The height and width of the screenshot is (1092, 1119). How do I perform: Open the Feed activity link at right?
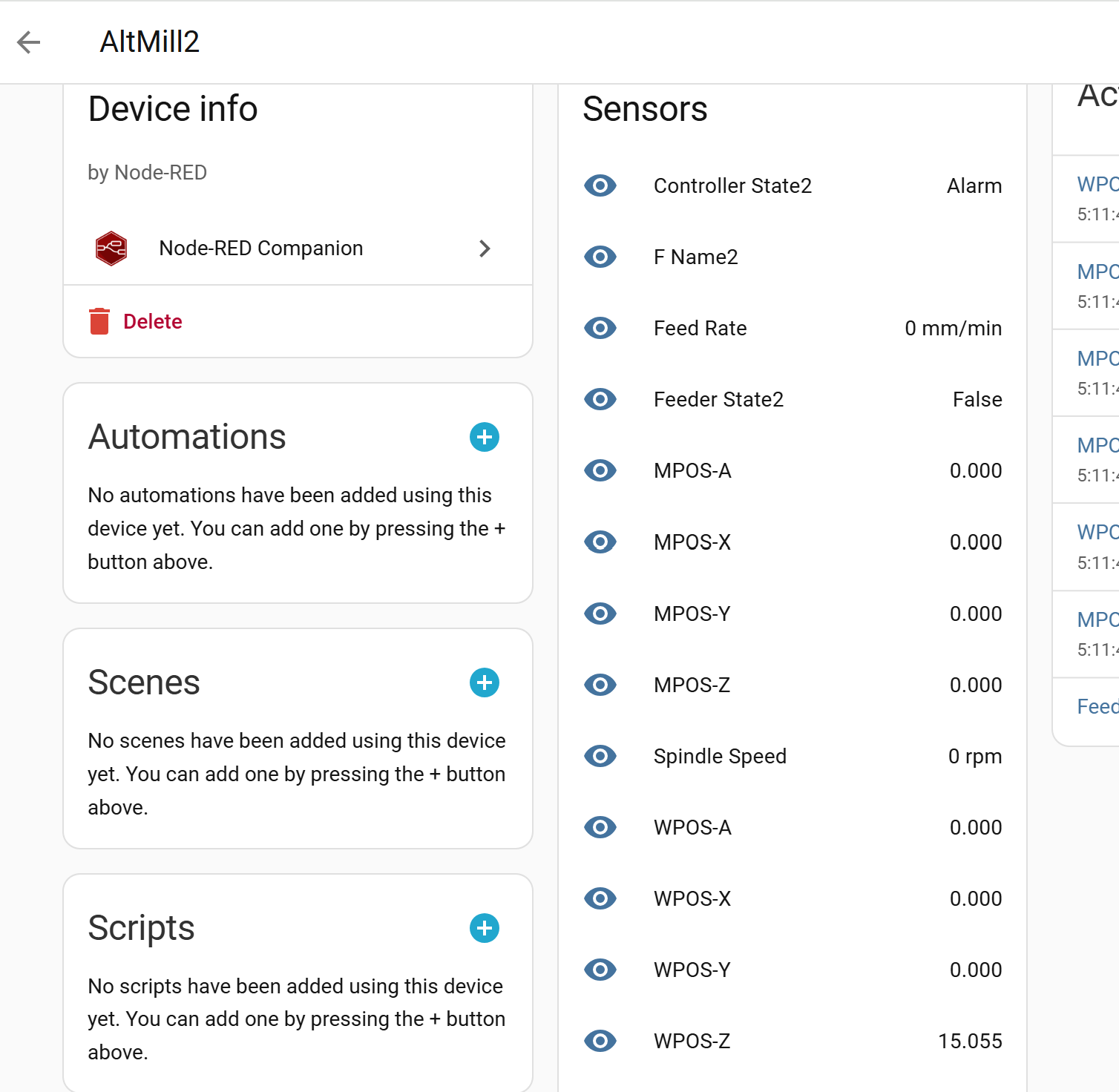pyautogui.click(x=1097, y=706)
